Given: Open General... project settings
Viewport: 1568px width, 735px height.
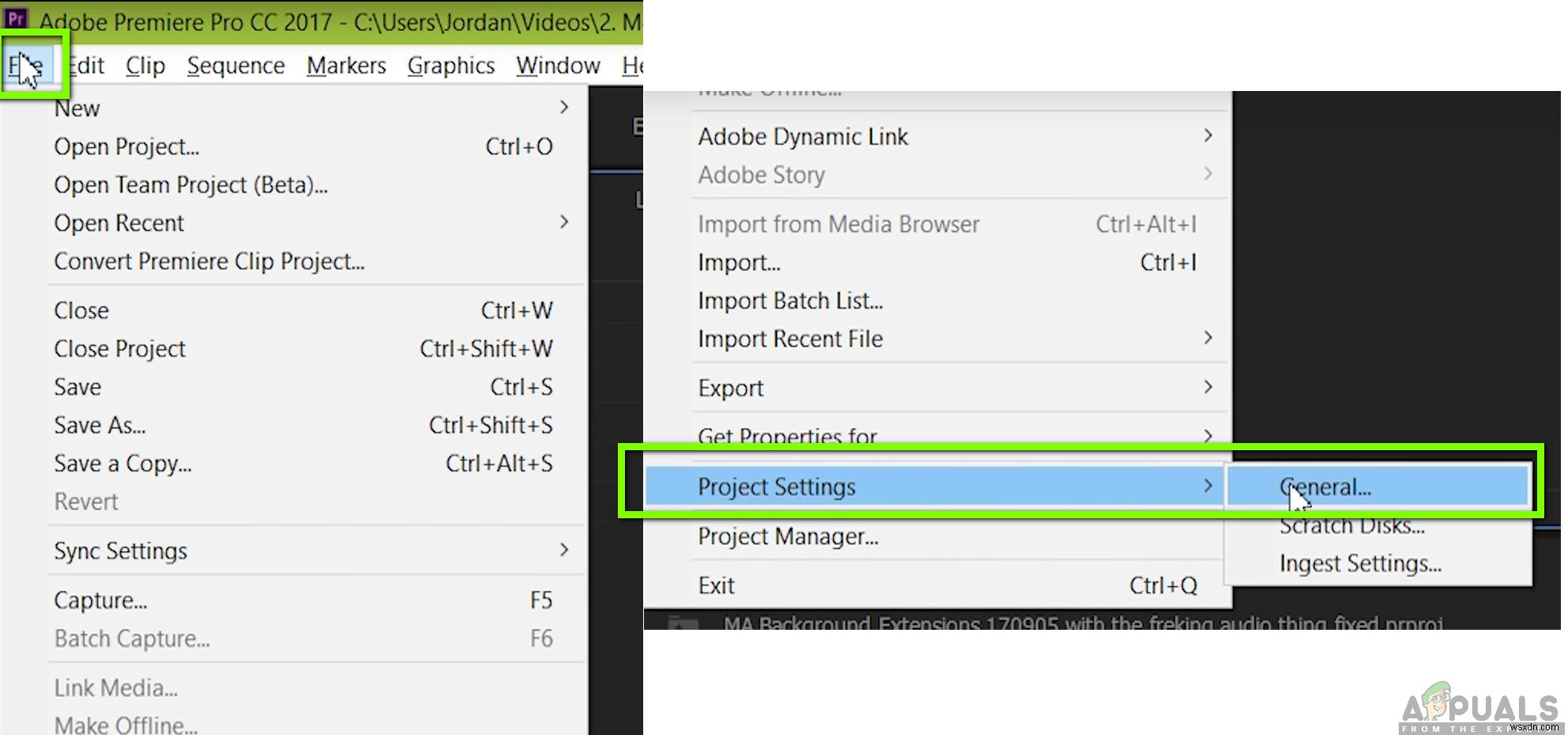Looking at the screenshot, I should pyautogui.click(x=1377, y=487).
